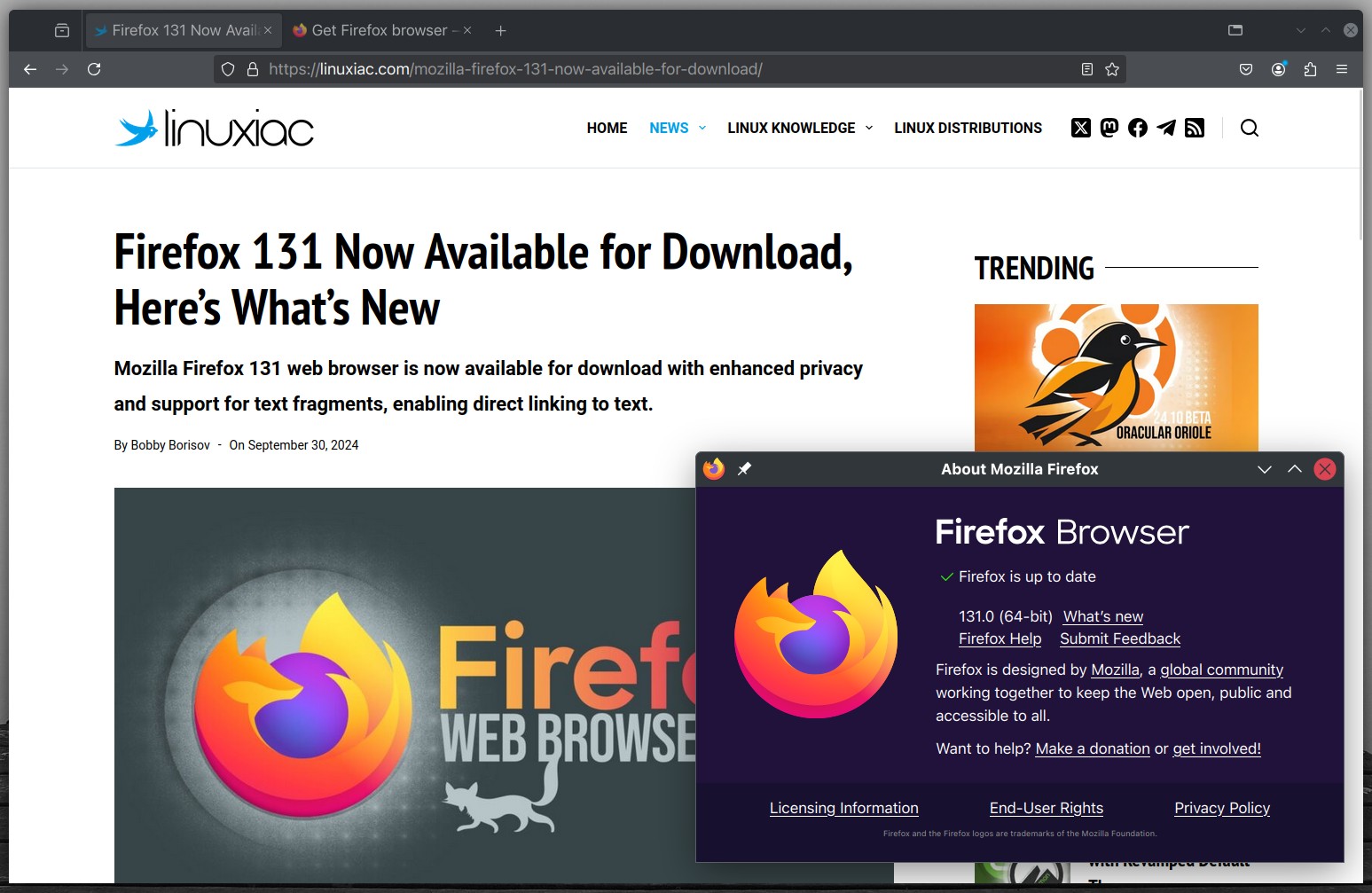1372x893 pixels.
Task: Open Oracular Oriole trending thumbnail
Action: click(1116, 378)
